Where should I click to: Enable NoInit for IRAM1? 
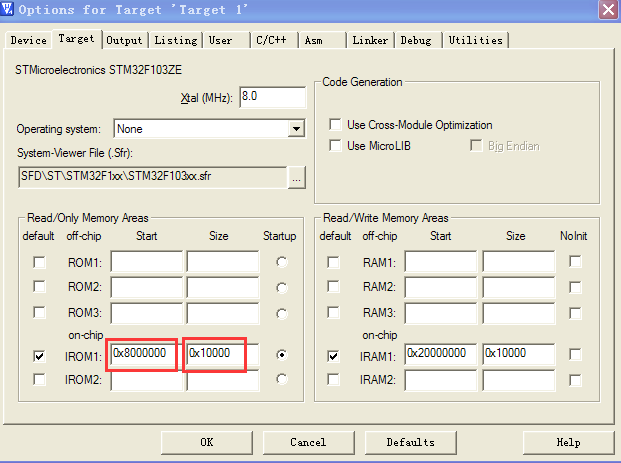pyautogui.click(x=575, y=354)
